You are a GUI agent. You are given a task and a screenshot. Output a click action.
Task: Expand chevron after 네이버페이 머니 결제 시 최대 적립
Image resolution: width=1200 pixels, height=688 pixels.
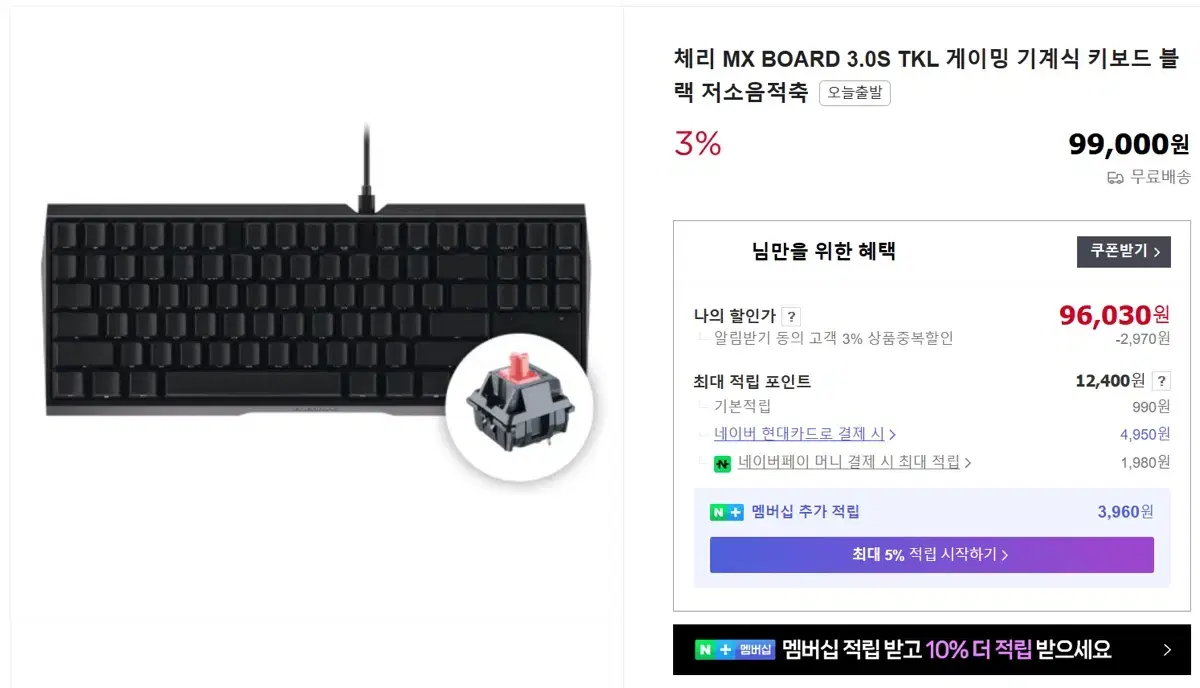coord(968,463)
